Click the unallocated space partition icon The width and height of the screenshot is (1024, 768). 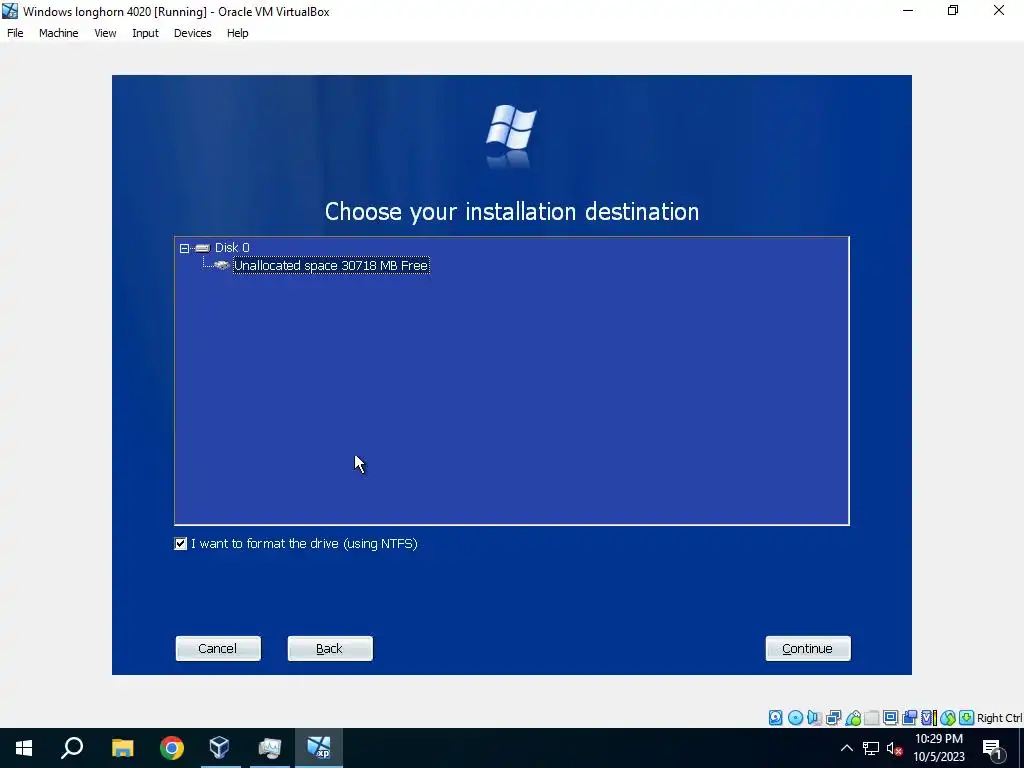[222, 265]
